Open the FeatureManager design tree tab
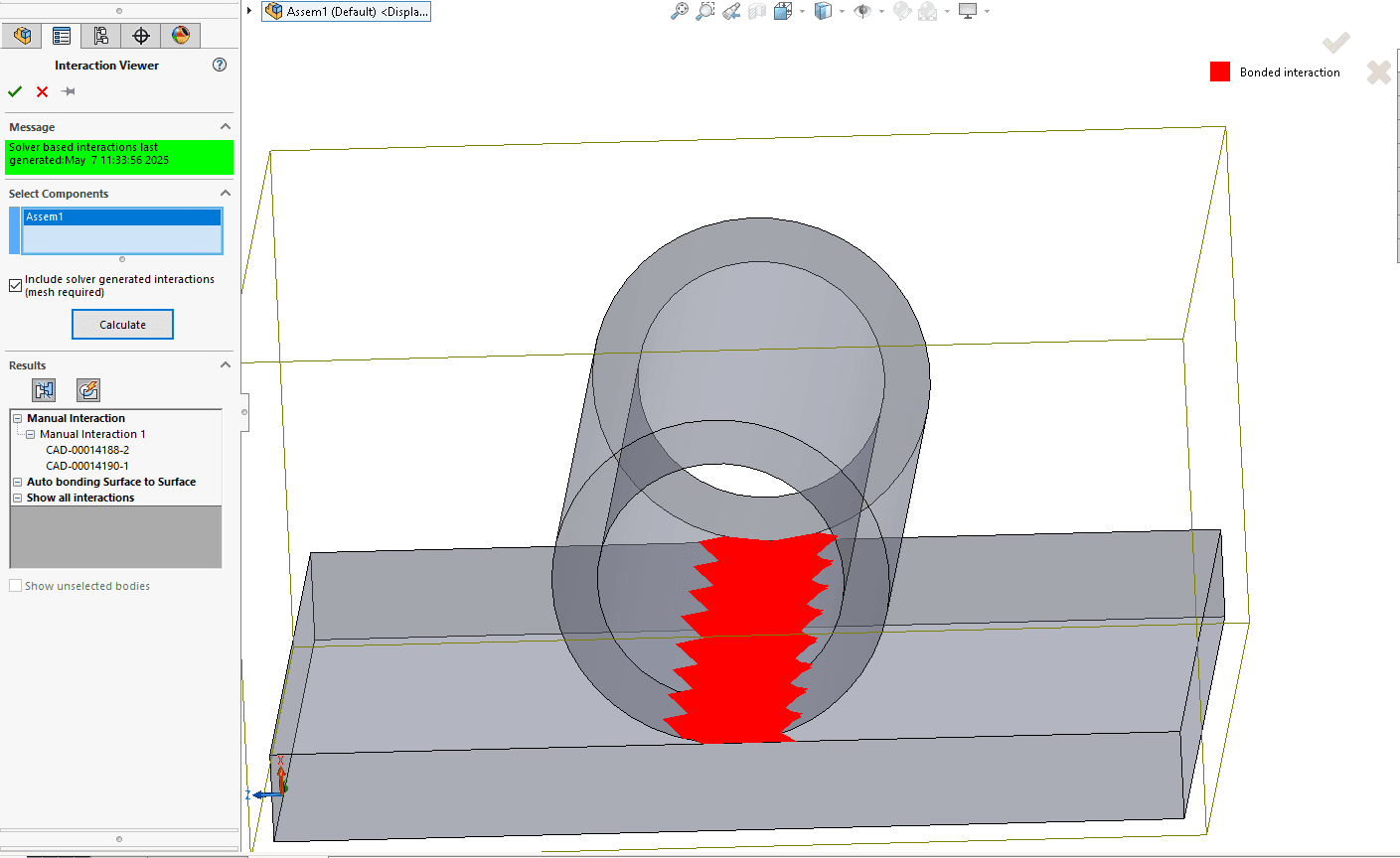Image resolution: width=1400 pixels, height=858 pixels. [x=22, y=36]
